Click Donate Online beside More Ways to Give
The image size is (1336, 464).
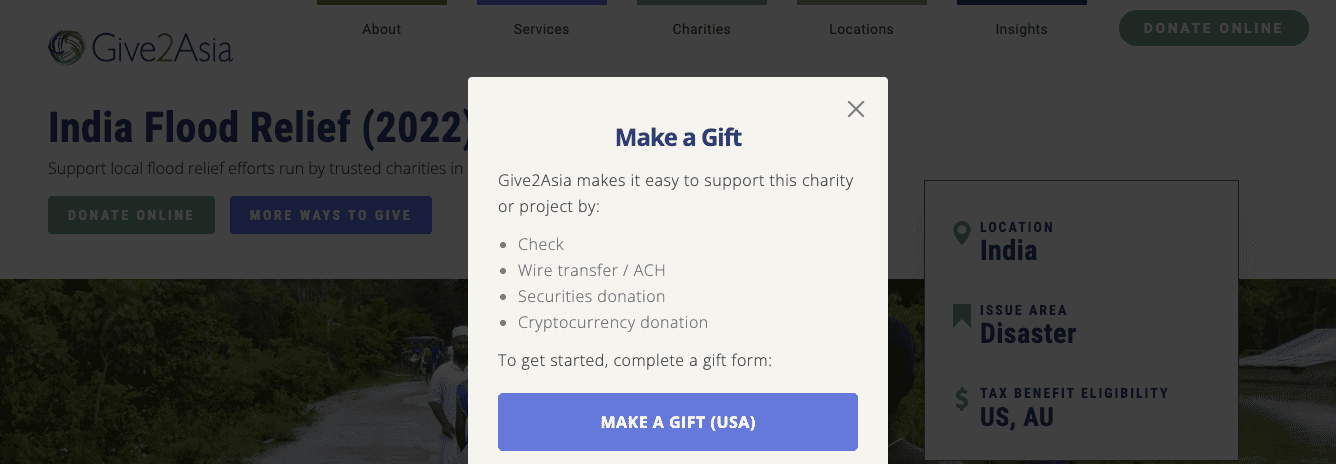click(131, 215)
